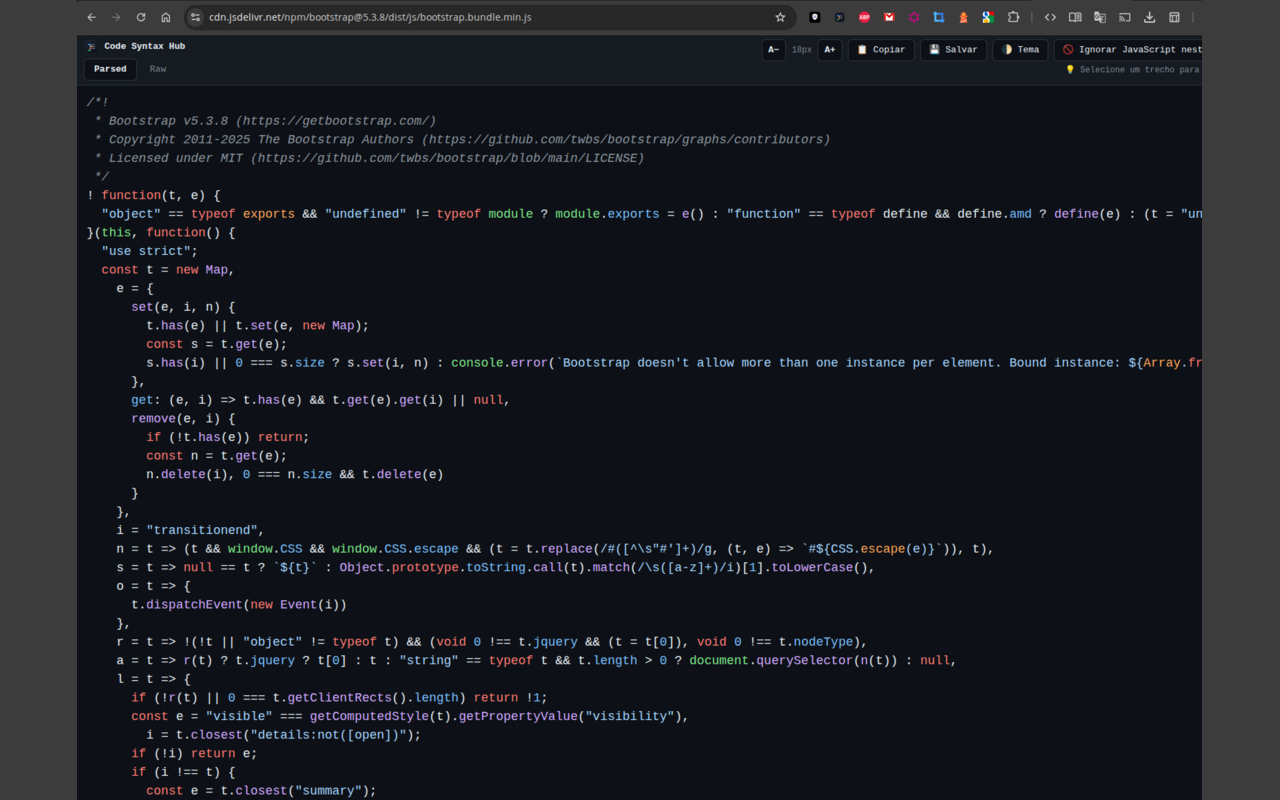Click the 'Selecione um trecho' hint text
This screenshot has width=1280, height=800.
1133,70
